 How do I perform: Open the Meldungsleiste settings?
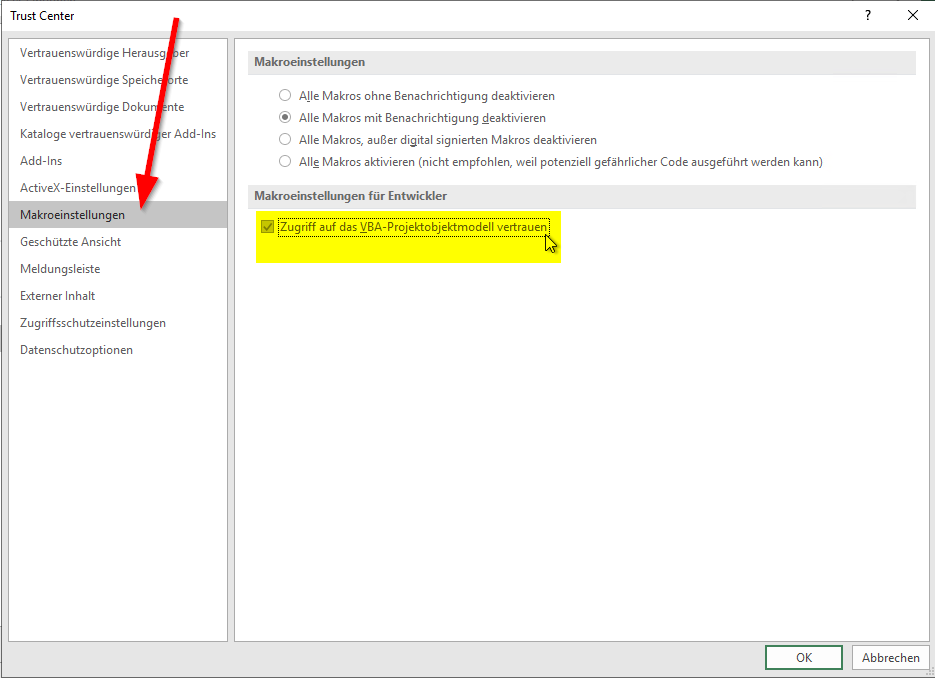coord(60,269)
